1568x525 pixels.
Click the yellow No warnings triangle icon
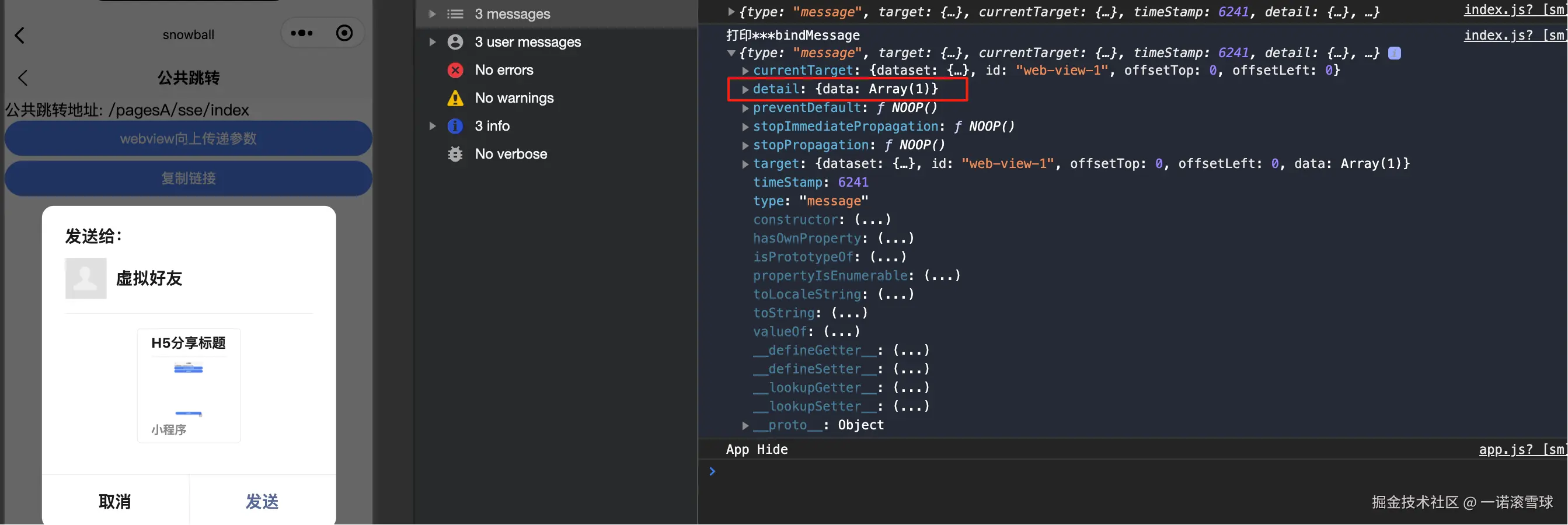[x=455, y=98]
